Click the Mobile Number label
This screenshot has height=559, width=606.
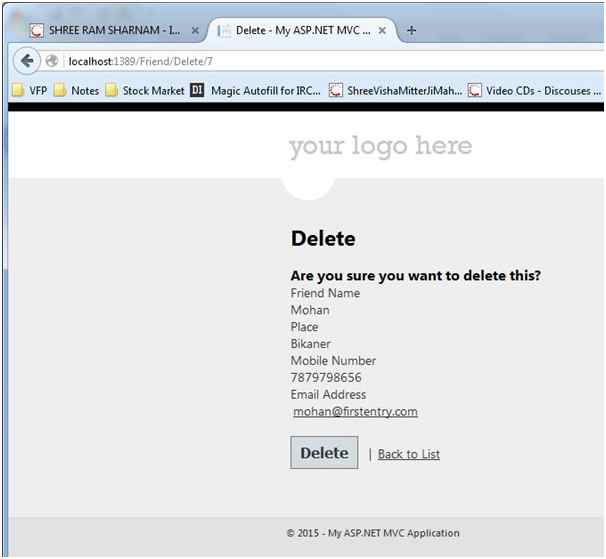[x=333, y=361]
